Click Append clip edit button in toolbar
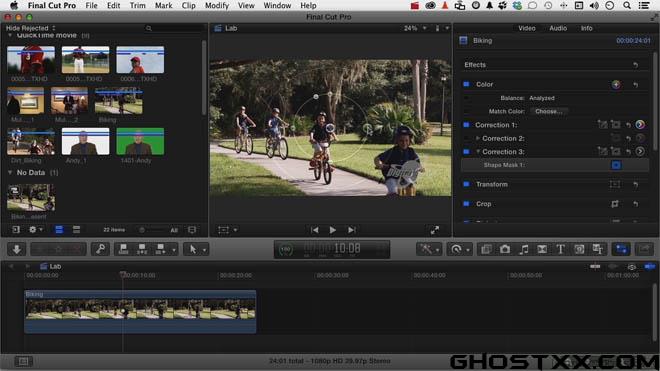 coord(160,249)
